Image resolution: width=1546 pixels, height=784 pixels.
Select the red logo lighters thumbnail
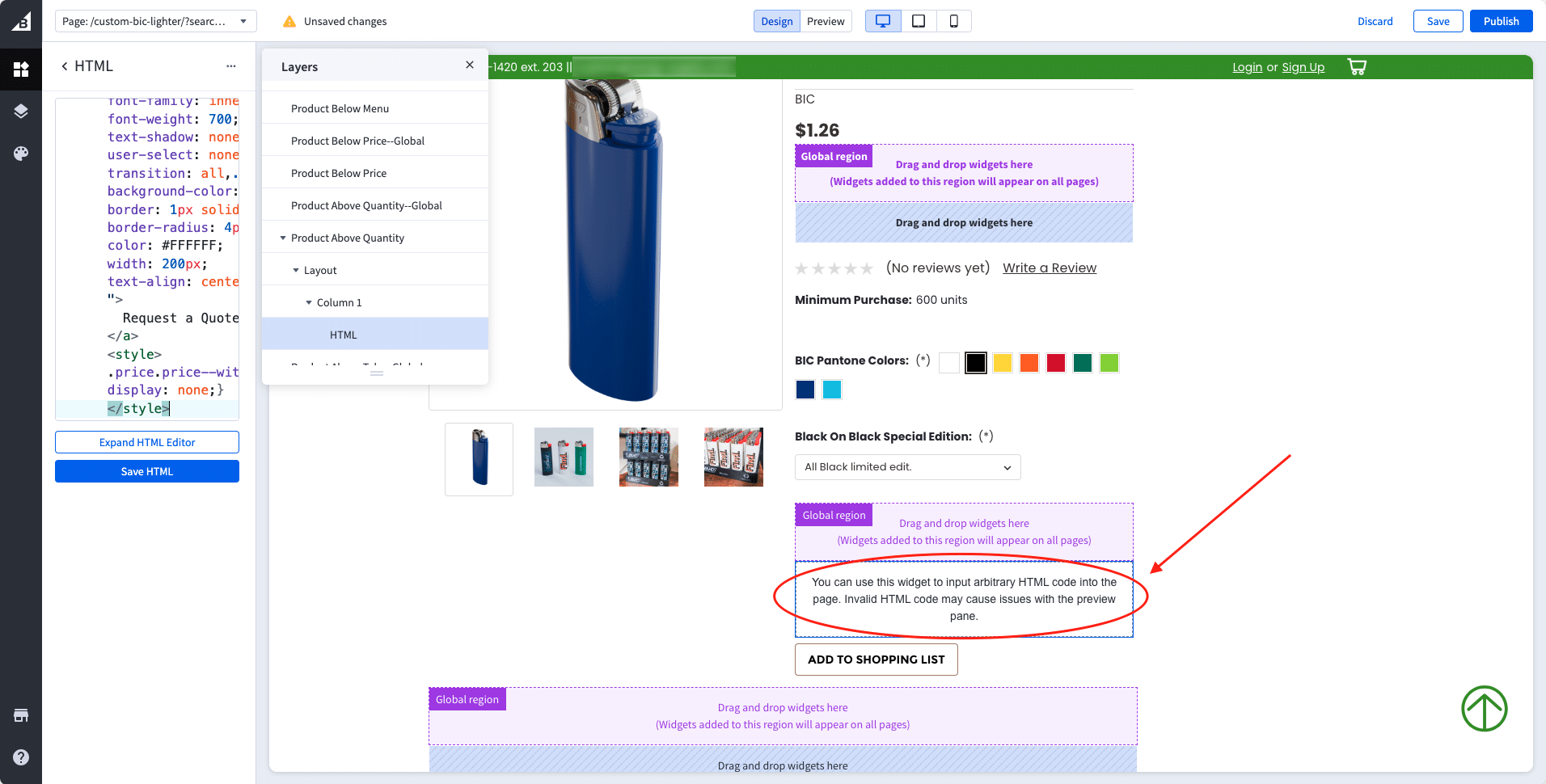tap(733, 457)
